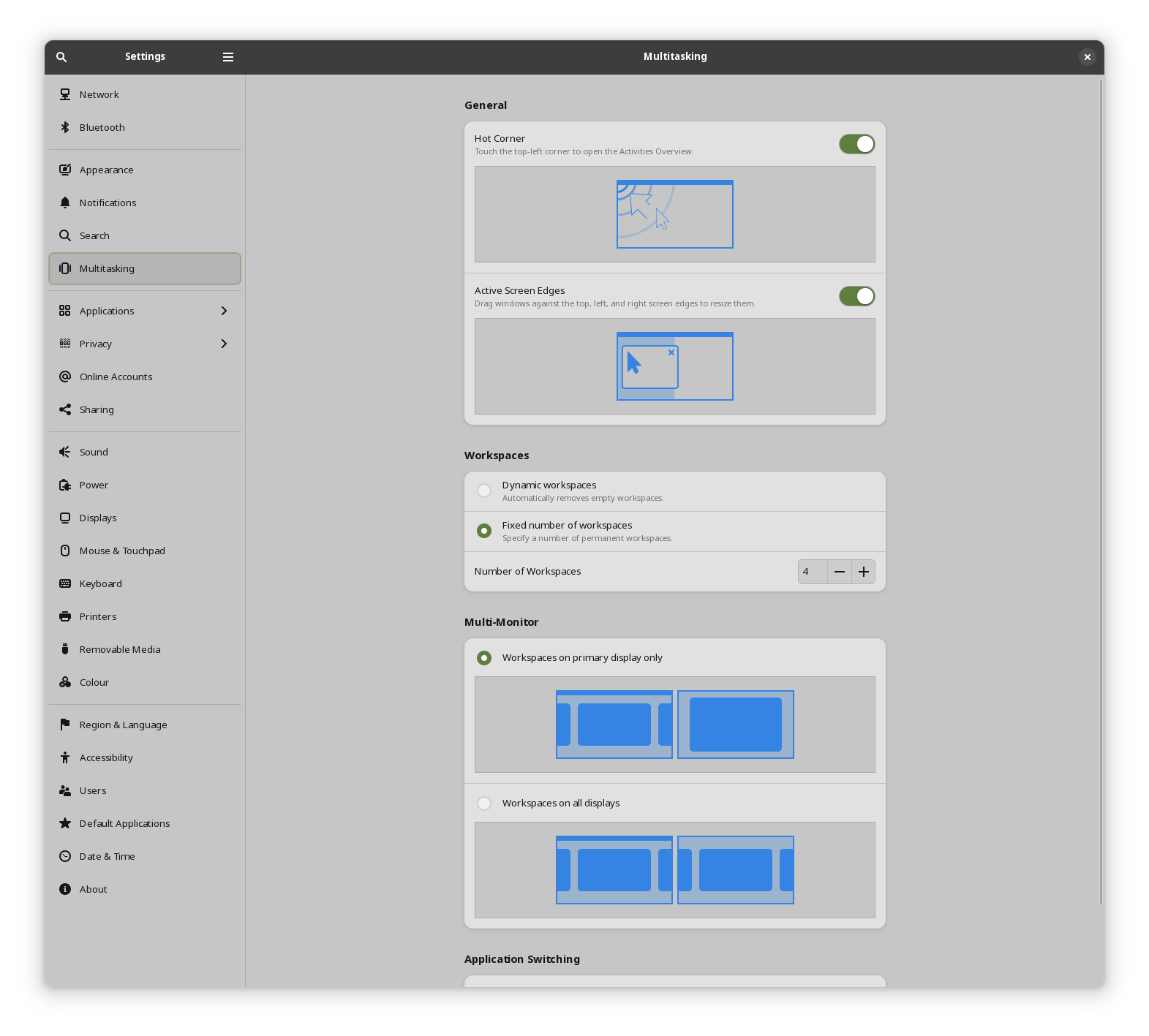Click the Workspaces section heading

coord(497,455)
